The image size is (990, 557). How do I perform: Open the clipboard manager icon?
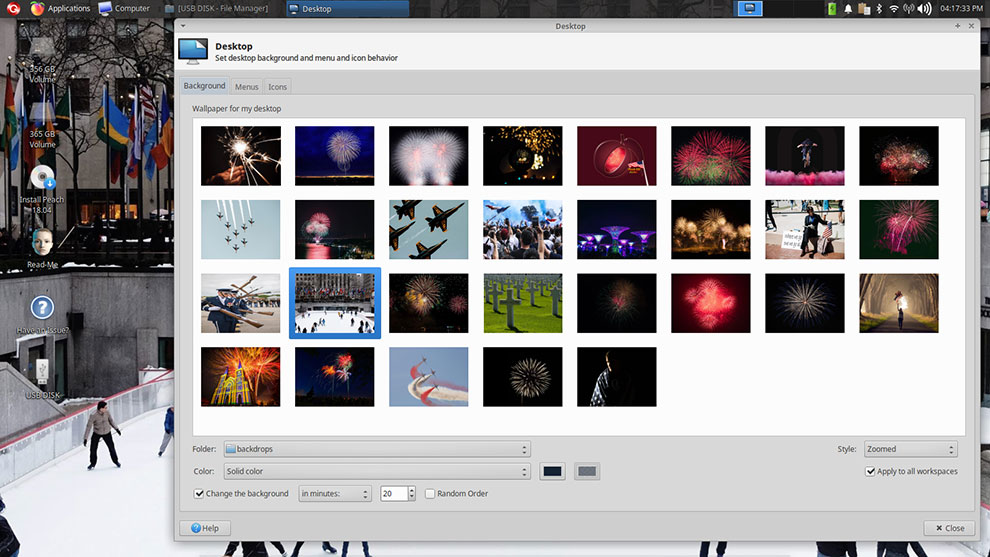point(864,8)
